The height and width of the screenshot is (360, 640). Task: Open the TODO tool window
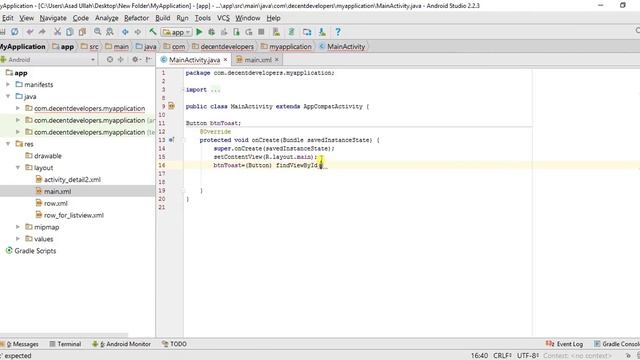click(x=174, y=344)
